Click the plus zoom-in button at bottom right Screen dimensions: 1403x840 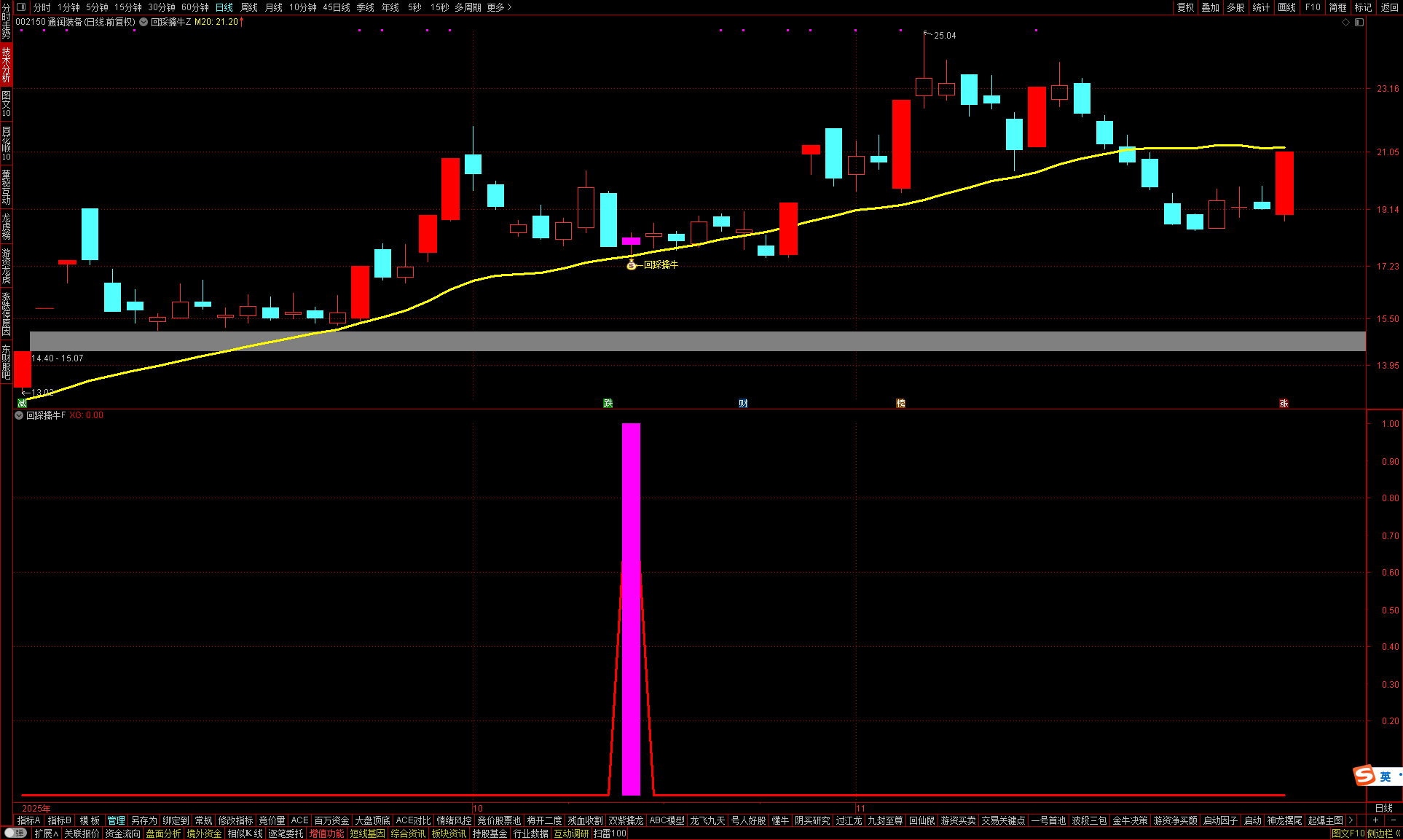1375,820
